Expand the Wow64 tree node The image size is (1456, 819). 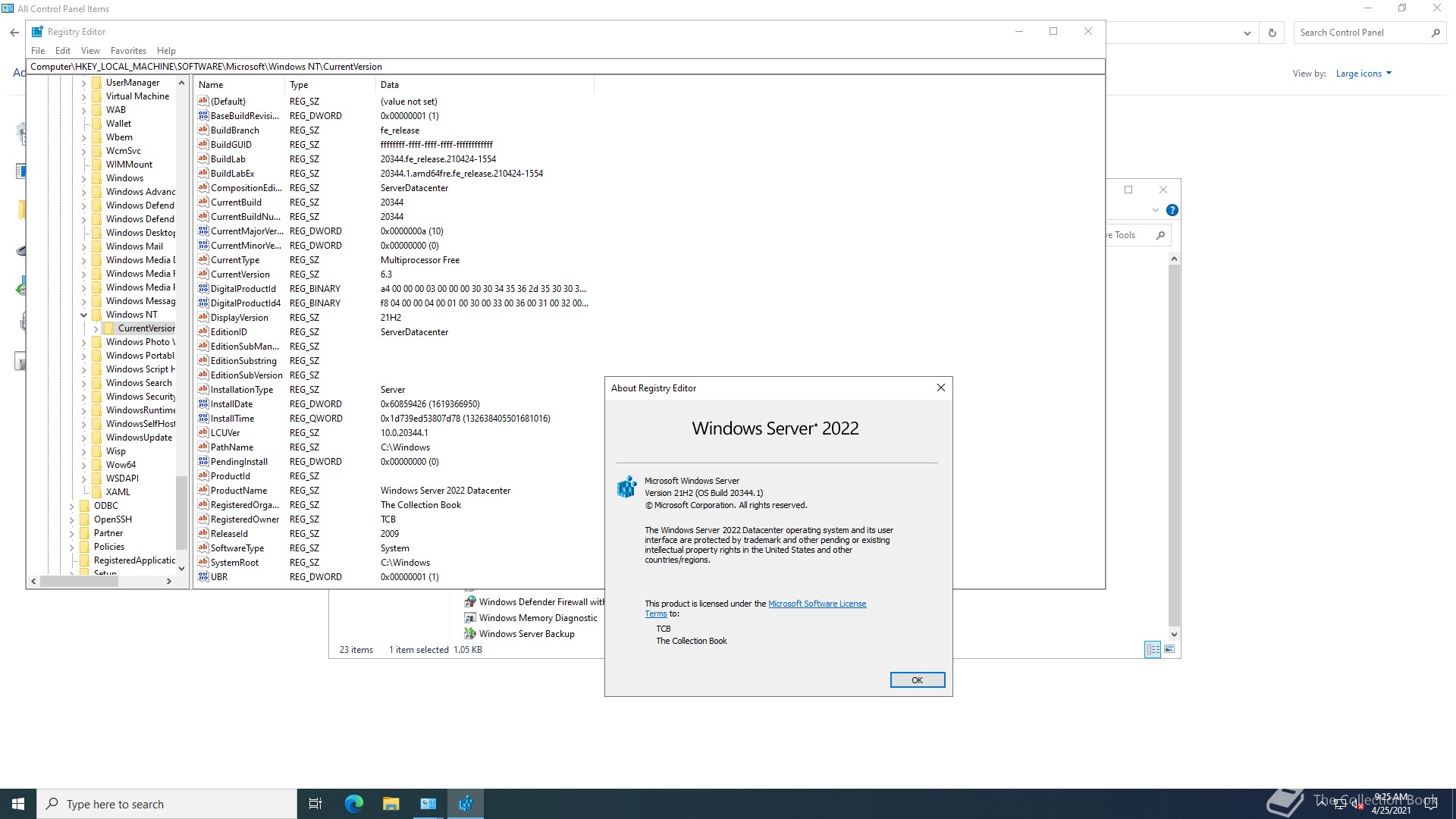(x=83, y=465)
